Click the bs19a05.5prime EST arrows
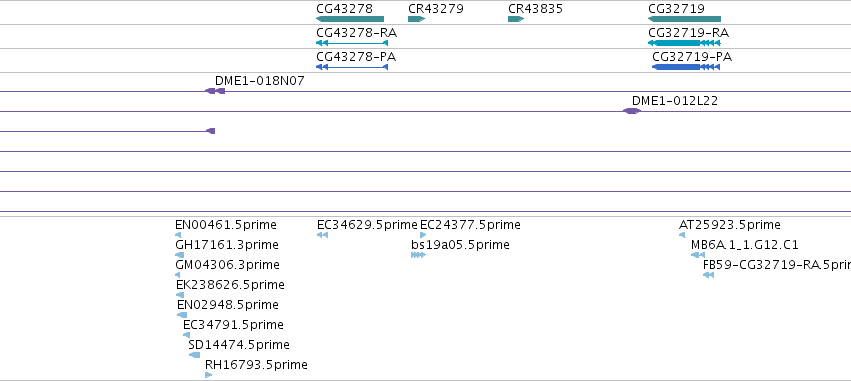 coord(418,255)
